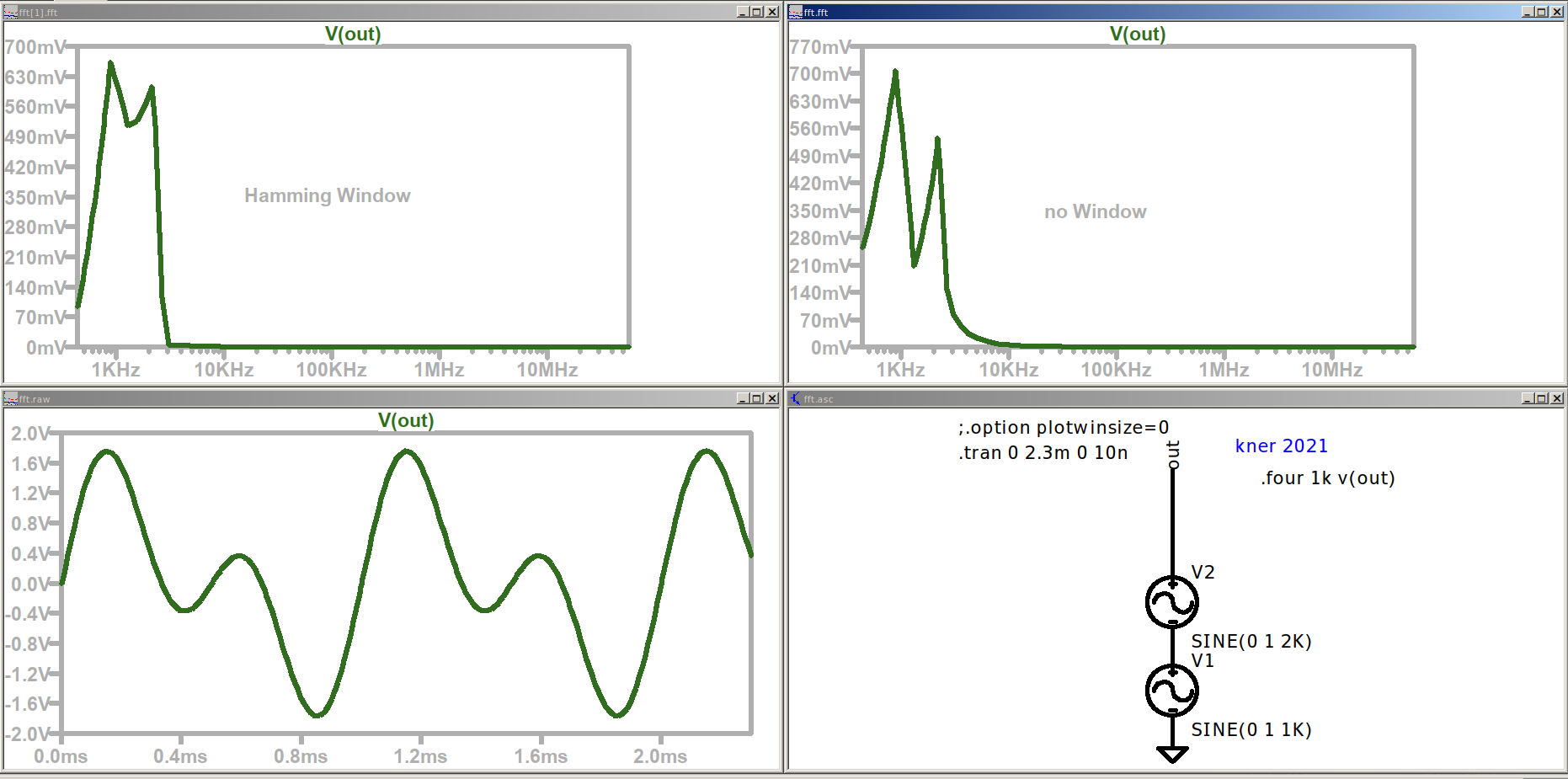The image size is (1568, 779).
Task: Click the .tran 0 2.3m directive text
Action: (x=1043, y=452)
